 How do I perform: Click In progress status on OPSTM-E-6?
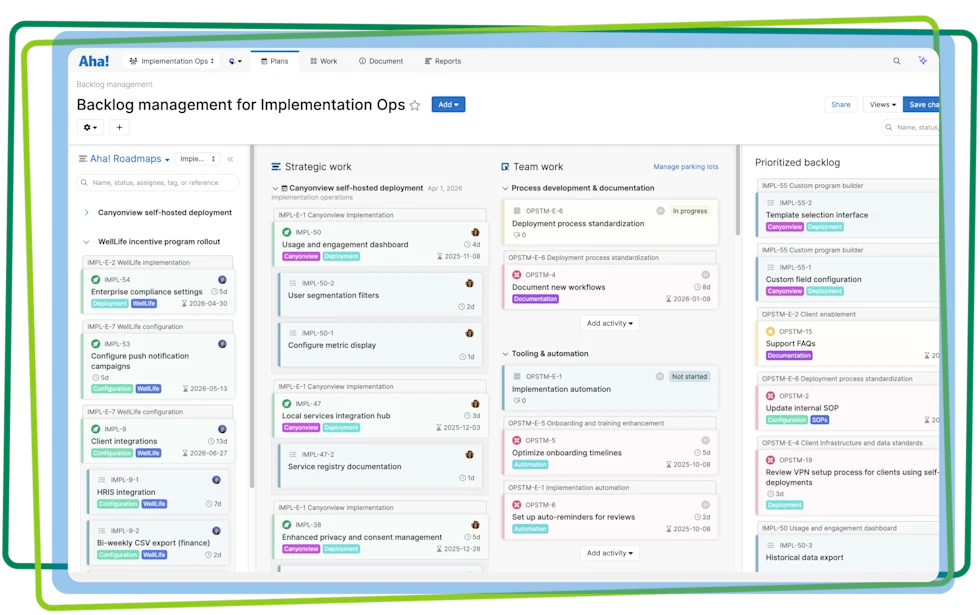click(x=689, y=211)
